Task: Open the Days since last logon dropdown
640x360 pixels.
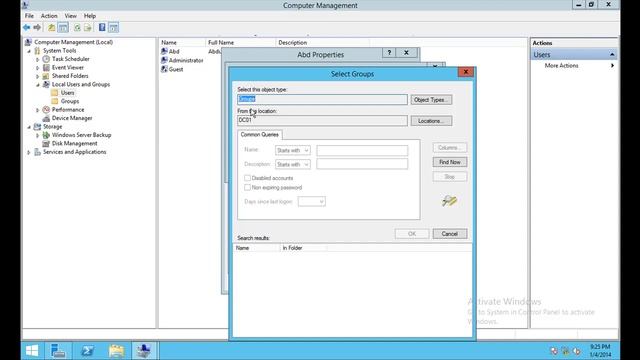Action: (311, 202)
